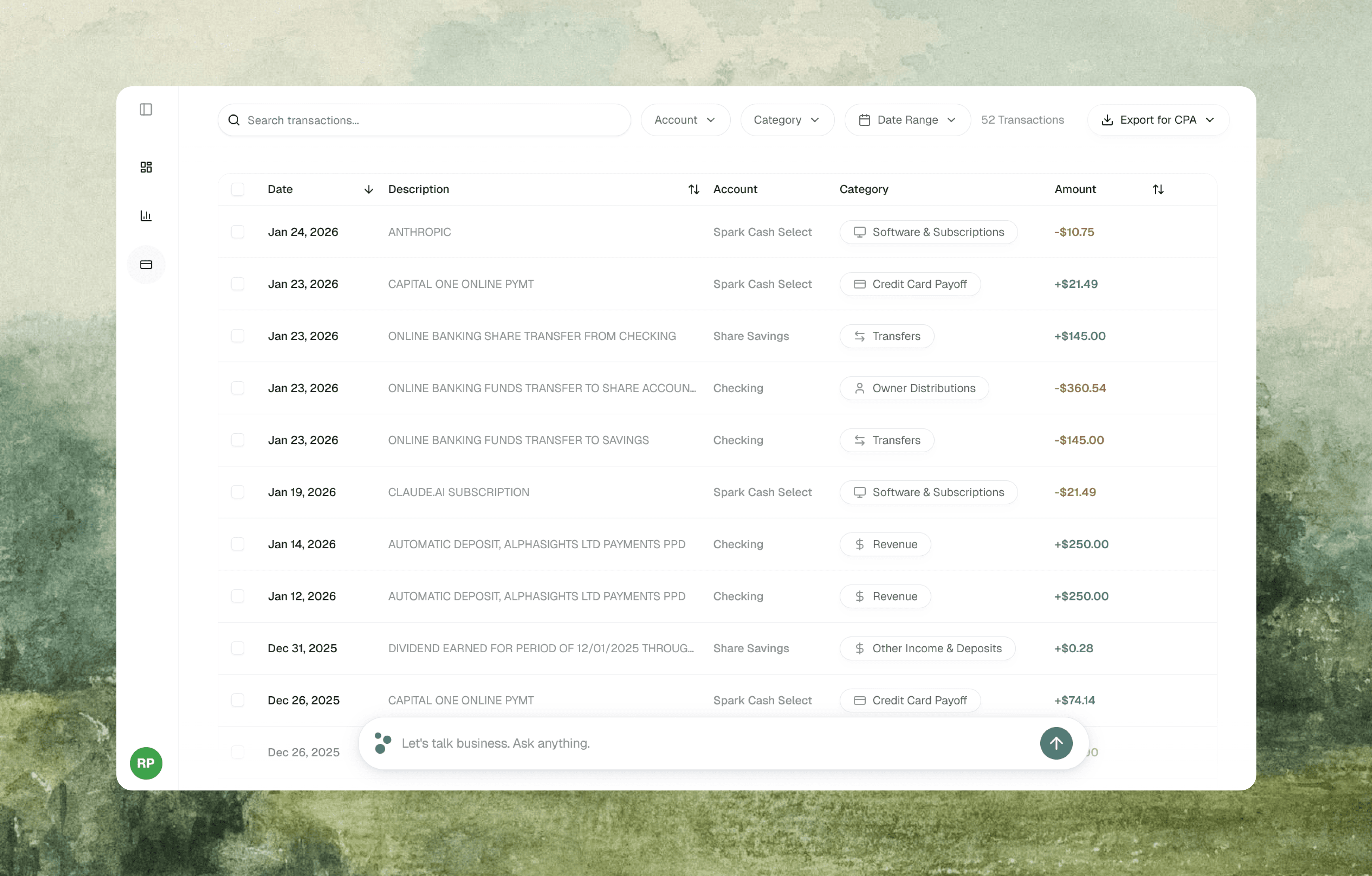
Task: Sort Date column with down arrow
Action: click(x=369, y=189)
